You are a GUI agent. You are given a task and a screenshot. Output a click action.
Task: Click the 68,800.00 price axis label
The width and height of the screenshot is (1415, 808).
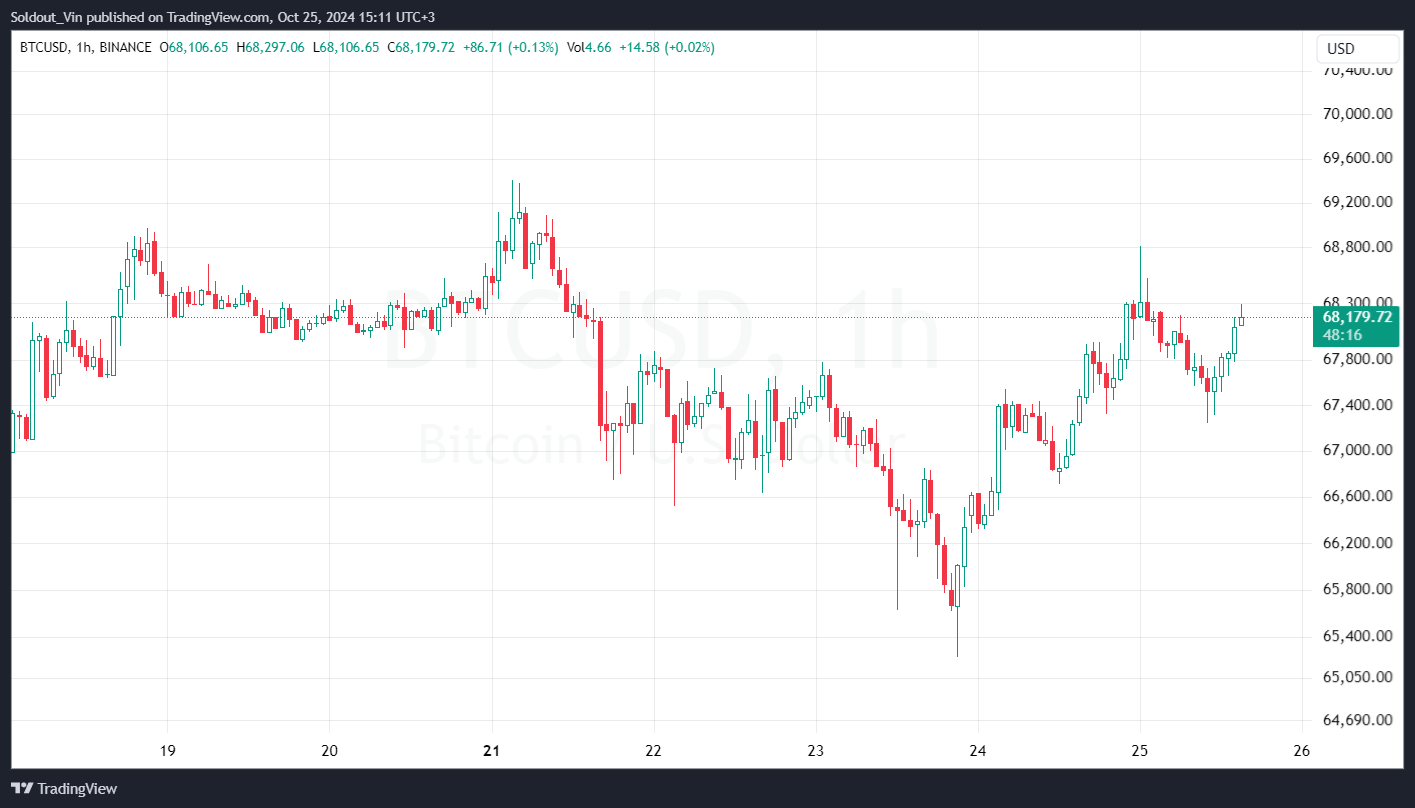tap(1358, 246)
